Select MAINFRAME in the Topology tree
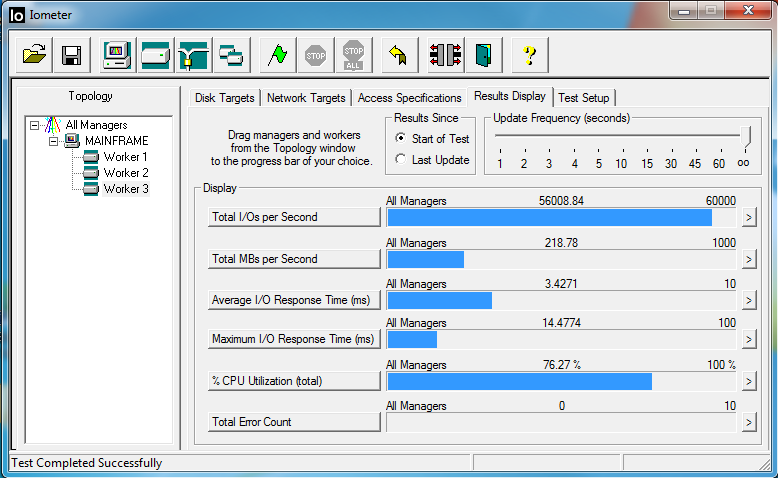This screenshot has width=778, height=478. point(117,141)
